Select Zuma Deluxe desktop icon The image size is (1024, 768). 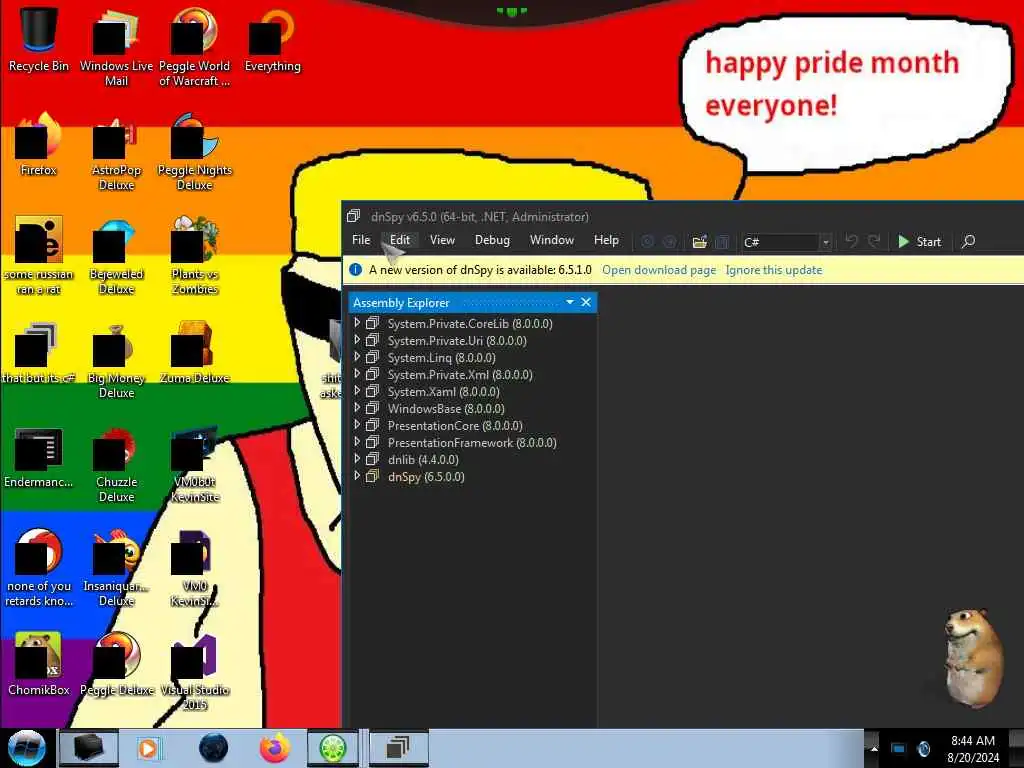tap(195, 353)
